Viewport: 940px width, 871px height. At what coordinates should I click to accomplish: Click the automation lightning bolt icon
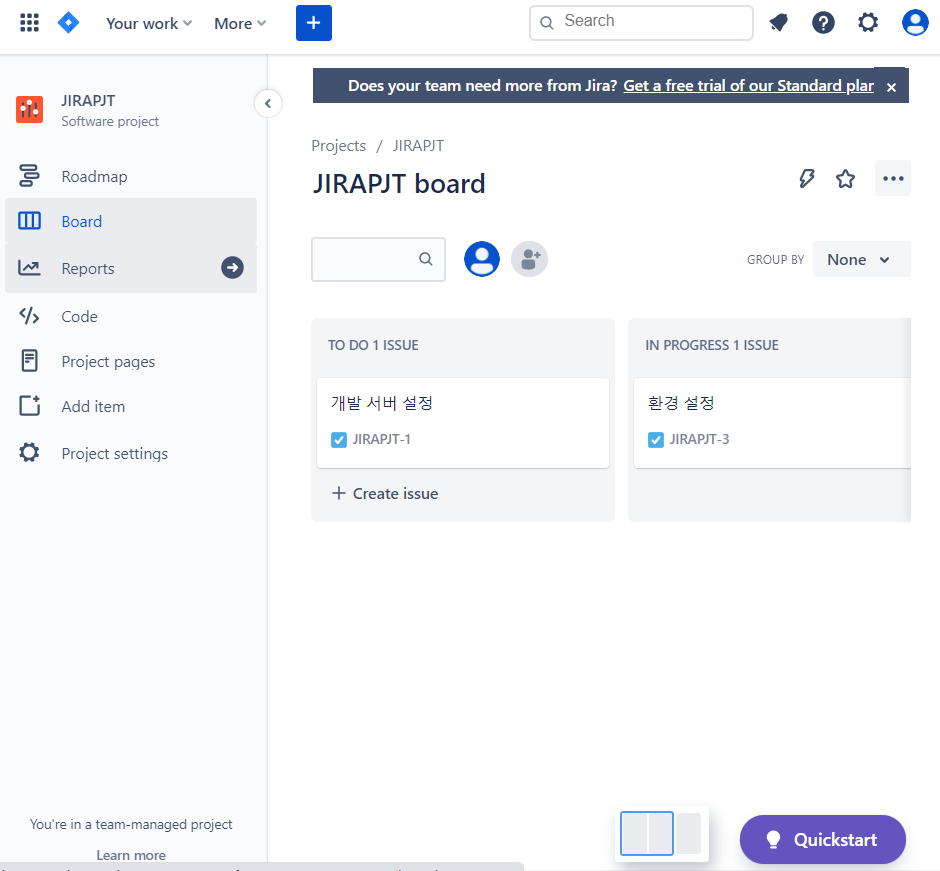pyautogui.click(x=807, y=178)
